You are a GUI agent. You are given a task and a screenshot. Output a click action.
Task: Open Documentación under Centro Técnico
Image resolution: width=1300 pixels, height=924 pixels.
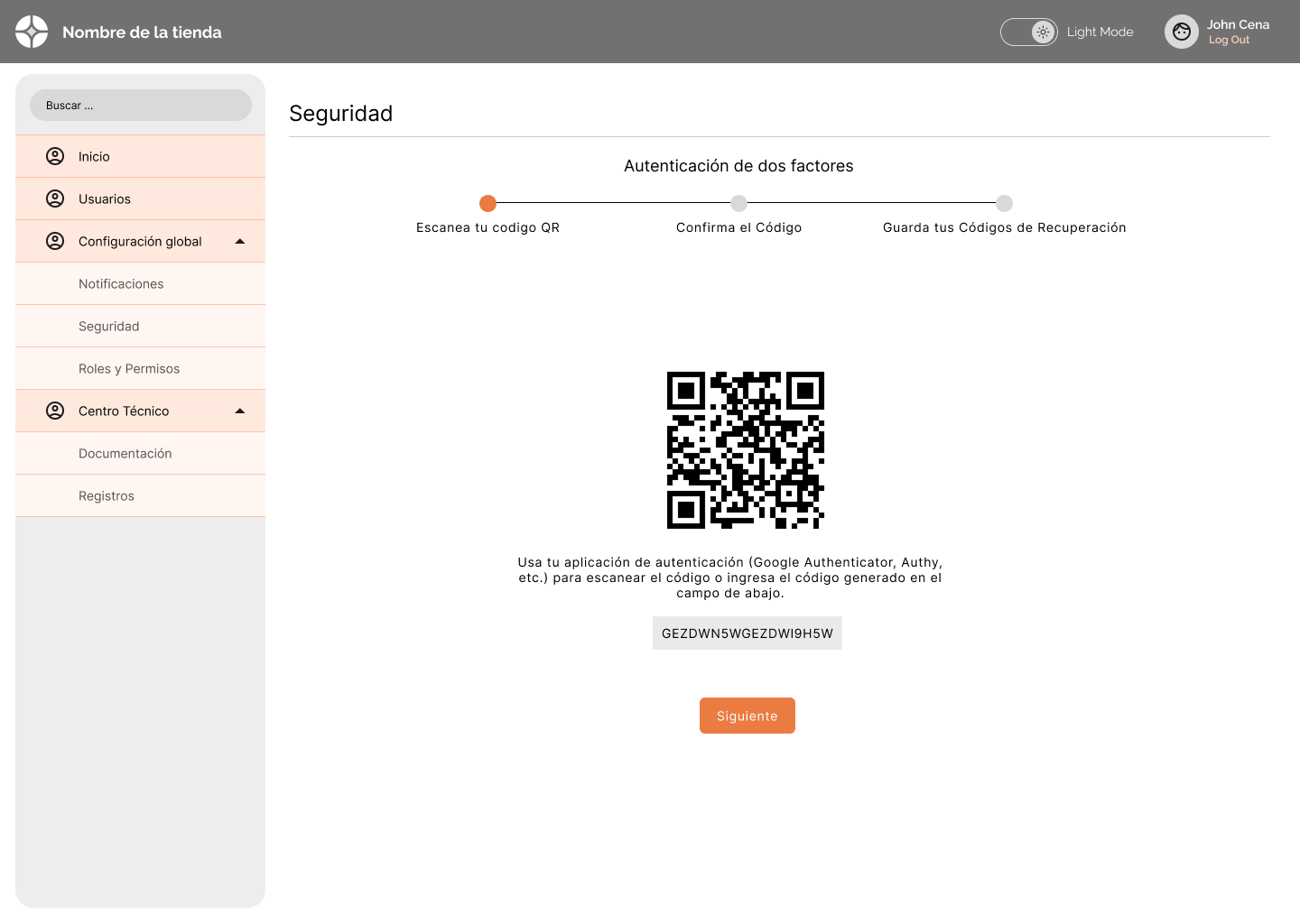pos(125,453)
